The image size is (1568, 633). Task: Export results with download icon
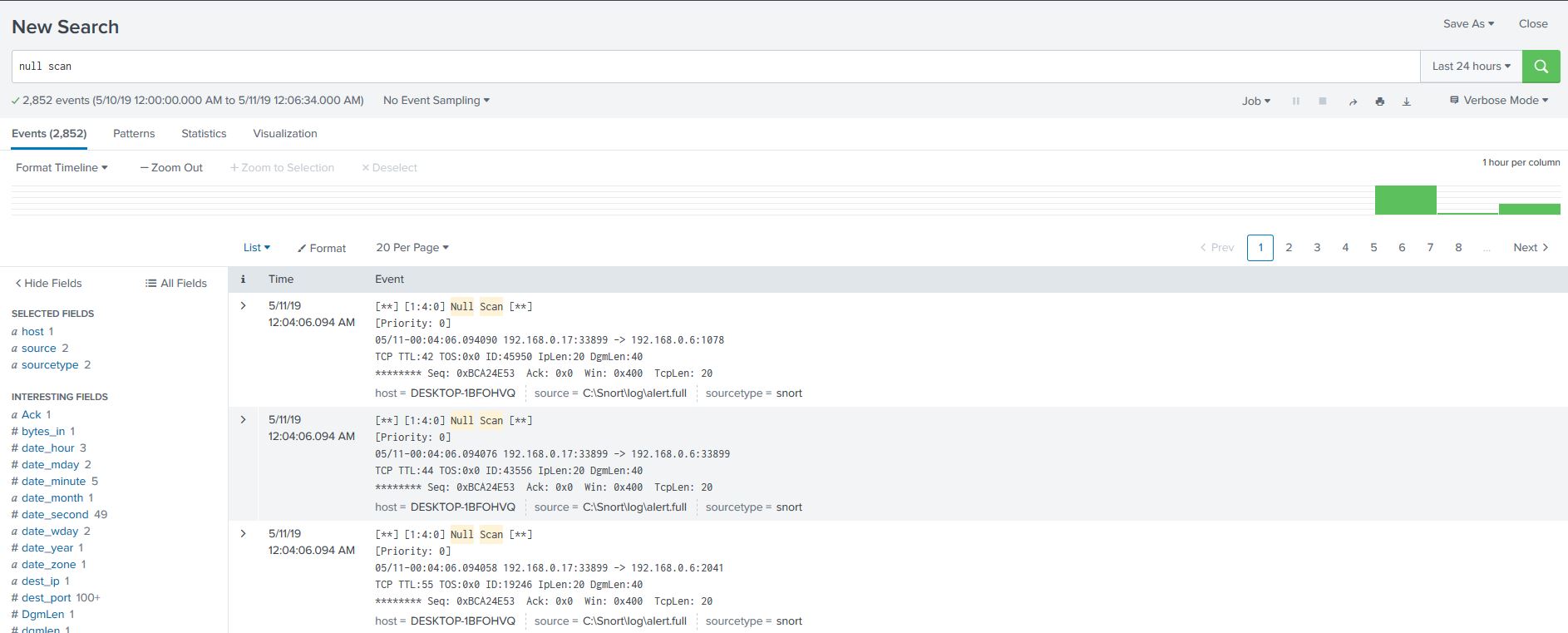pyautogui.click(x=1406, y=101)
